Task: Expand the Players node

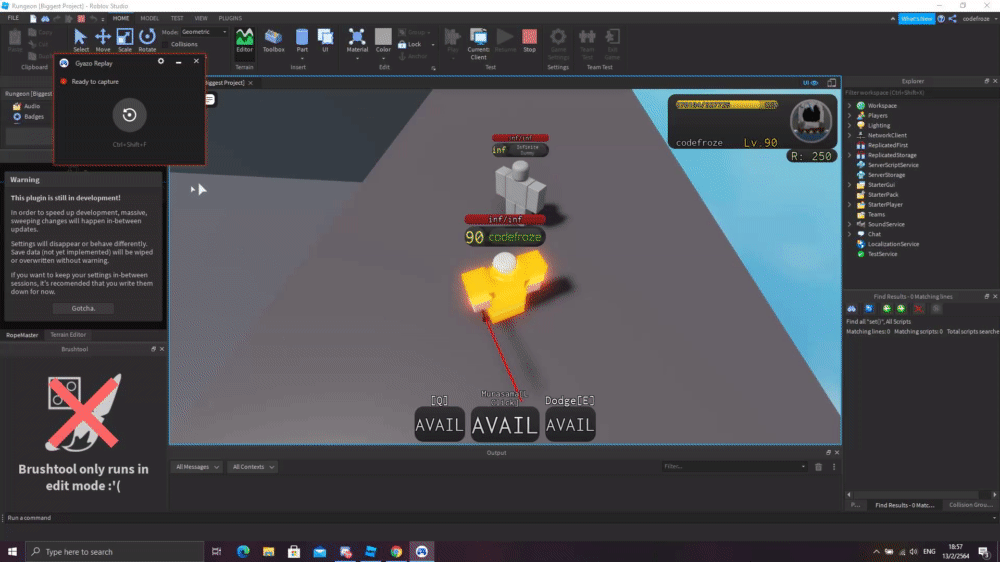Action: 849,115
